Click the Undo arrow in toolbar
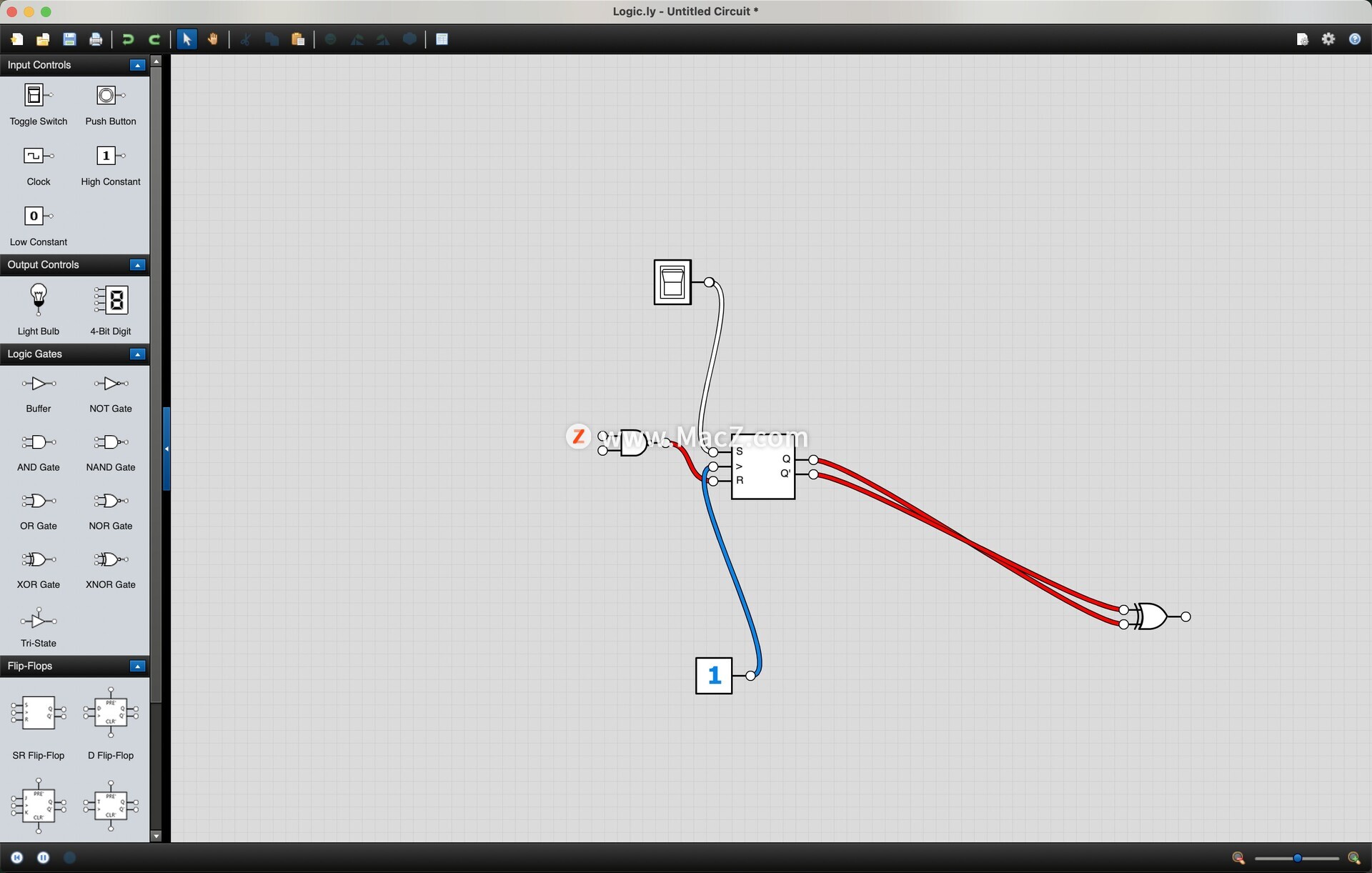The height and width of the screenshot is (873, 1372). coord(128,39)
